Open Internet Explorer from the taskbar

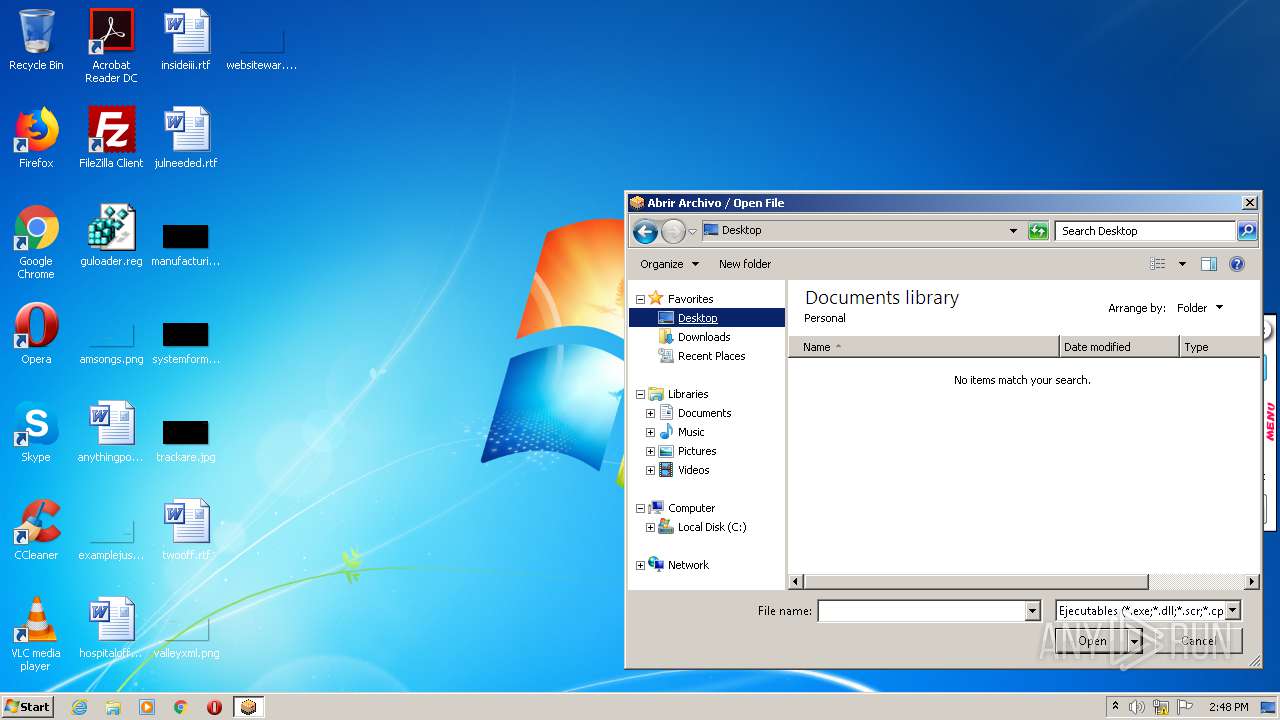(79, 707)
